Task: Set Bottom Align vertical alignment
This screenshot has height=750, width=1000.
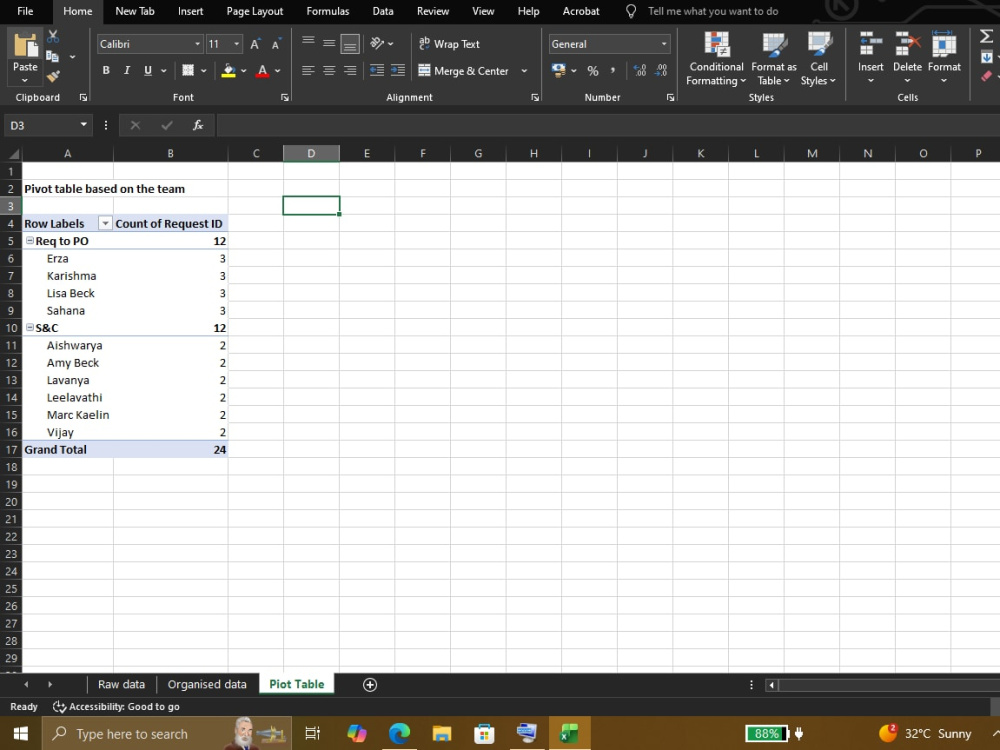Action: pos(350,44)
